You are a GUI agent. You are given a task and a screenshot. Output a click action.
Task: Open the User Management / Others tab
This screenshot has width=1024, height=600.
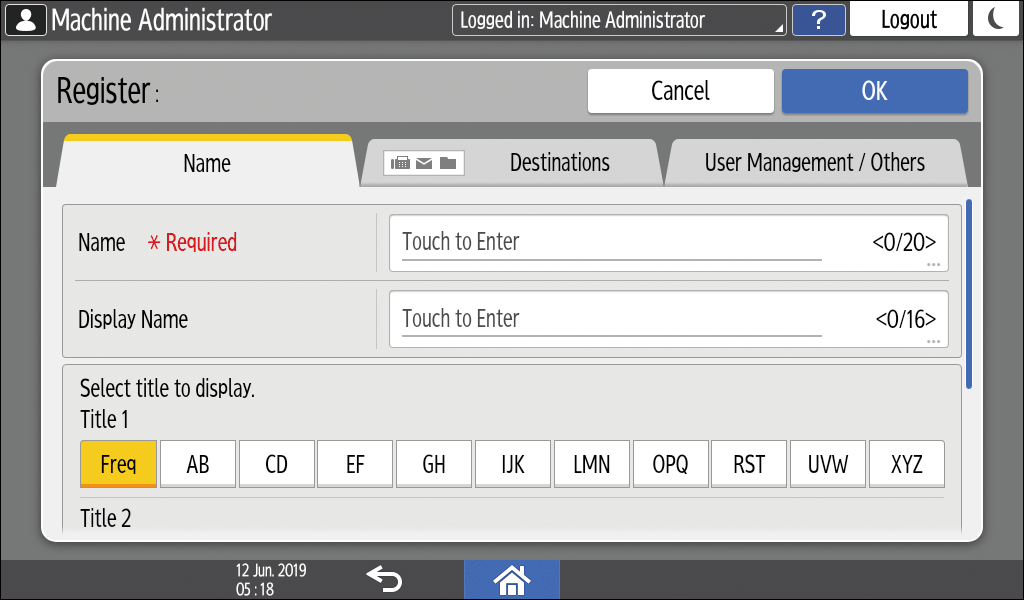coord(814,163)
